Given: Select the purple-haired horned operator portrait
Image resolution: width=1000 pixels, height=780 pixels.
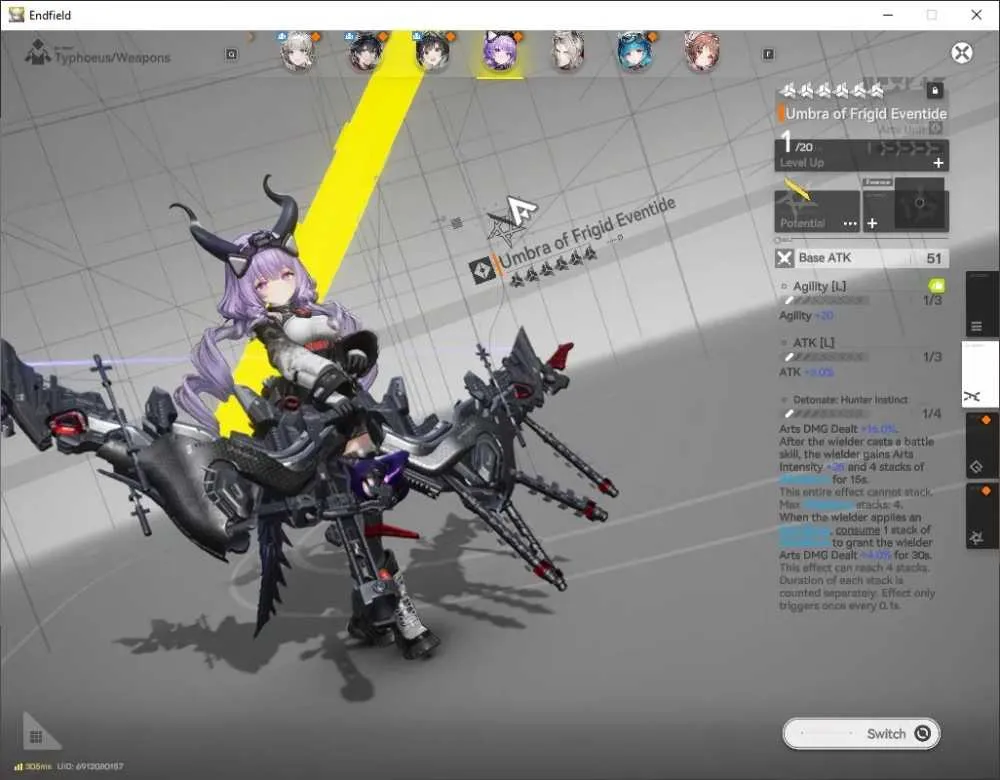Looking at the screenshot, I should point(501,52).
